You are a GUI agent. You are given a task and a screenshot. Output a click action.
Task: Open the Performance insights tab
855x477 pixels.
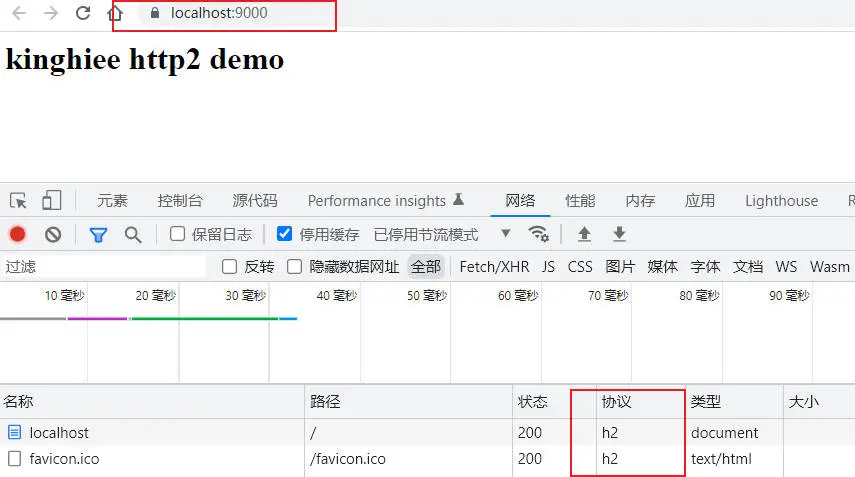click(x=386, y=201)
